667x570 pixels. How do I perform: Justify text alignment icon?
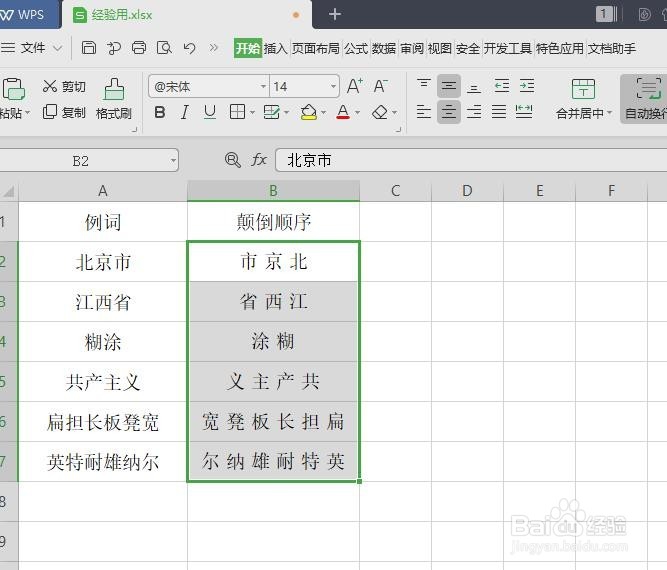499,112
